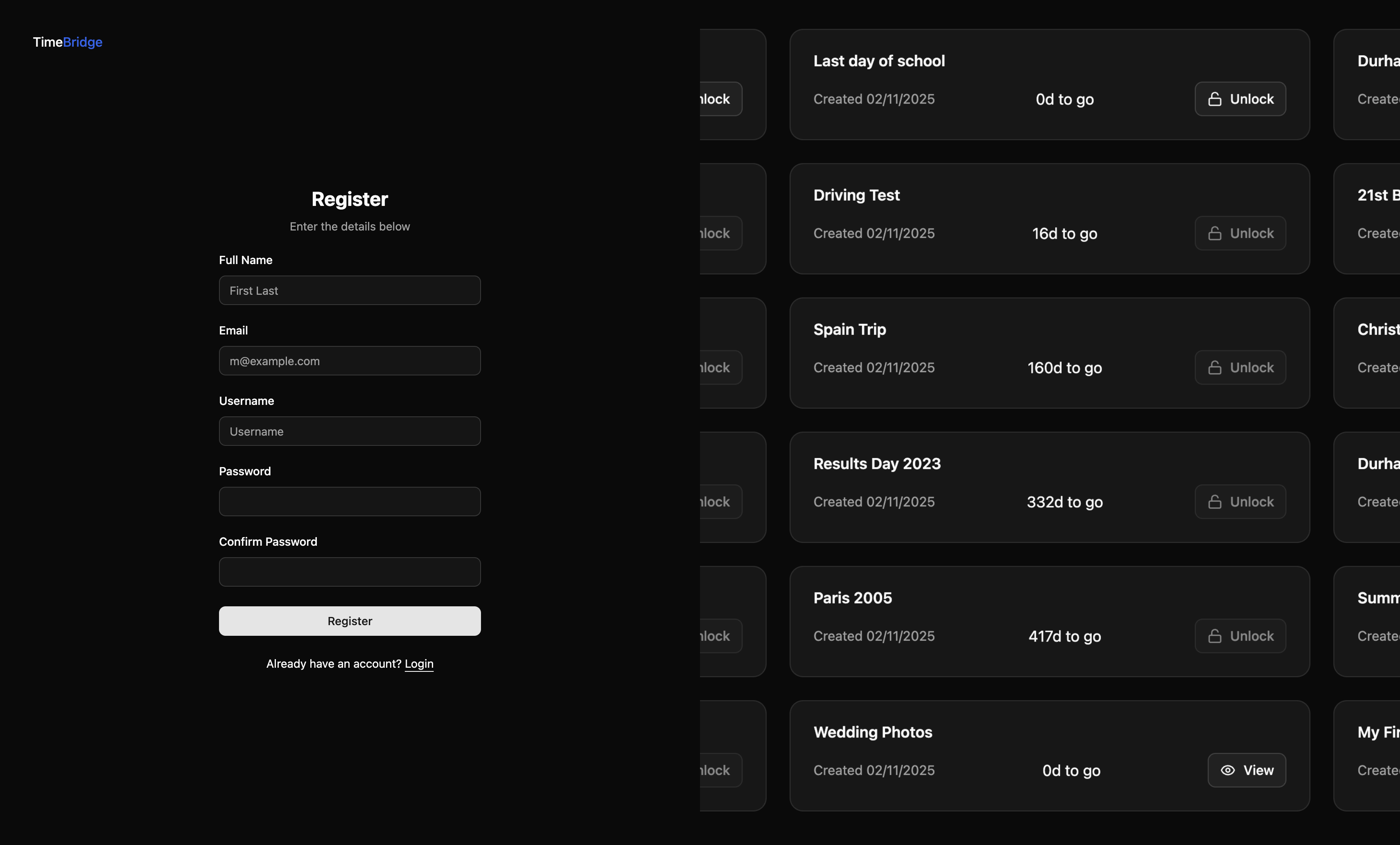Click lock icon on Paris 2005 card
Viewport: 1400px width, 845px height.
[x=1215, y=636]
